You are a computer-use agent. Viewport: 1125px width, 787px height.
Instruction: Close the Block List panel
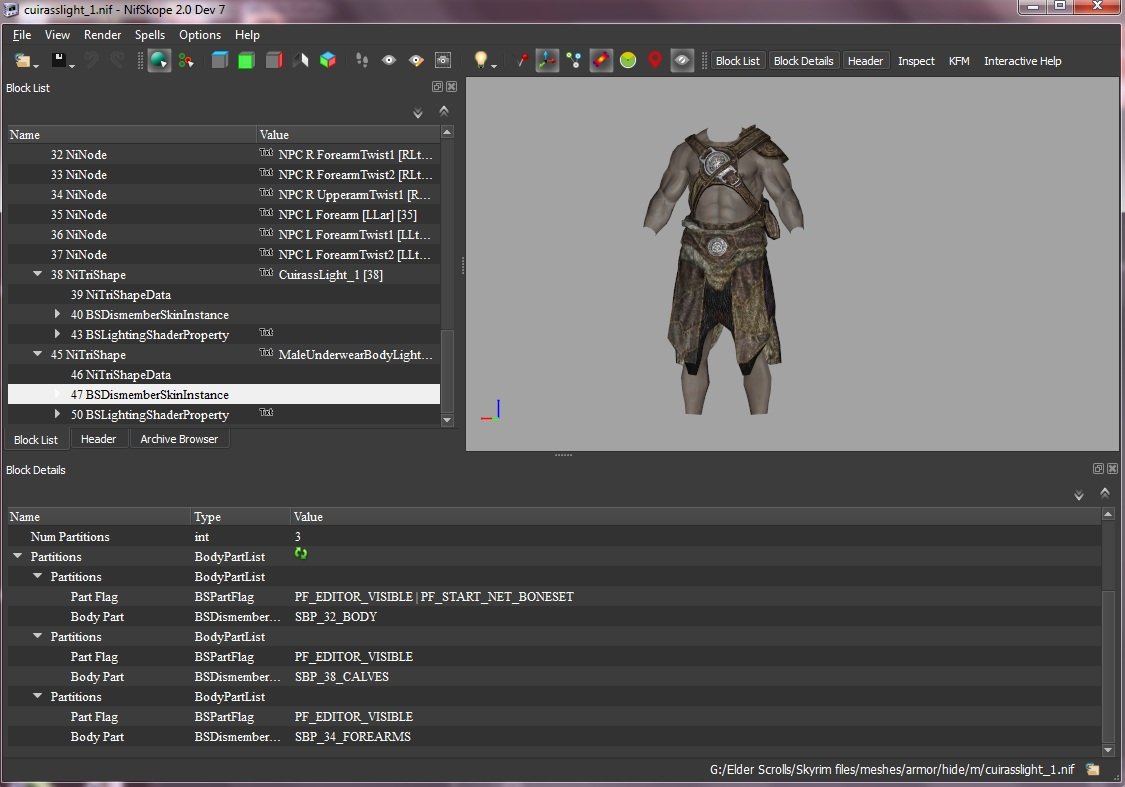[x=451, y=87]
